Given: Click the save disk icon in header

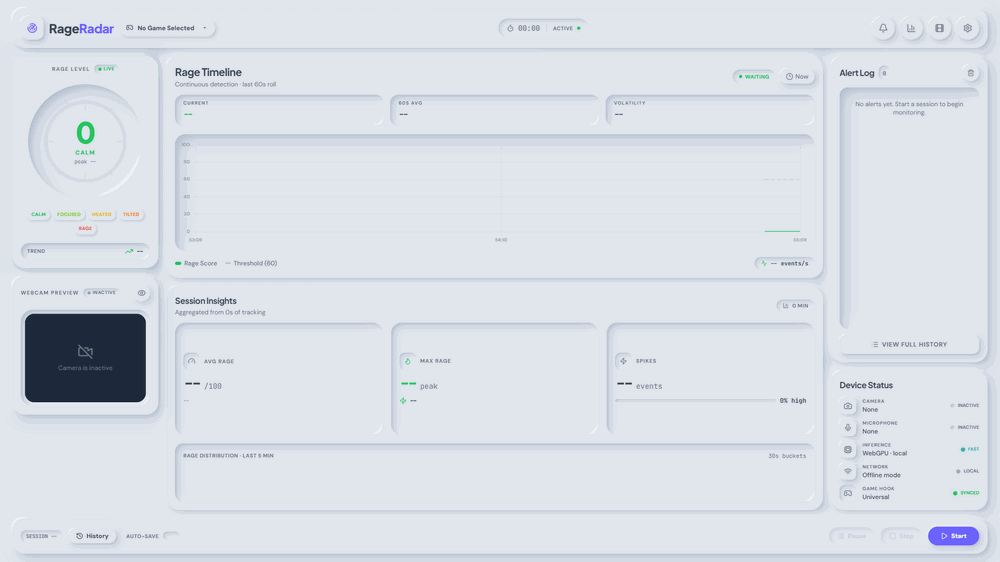Looking at the screenshot, I should coord(939,28).
